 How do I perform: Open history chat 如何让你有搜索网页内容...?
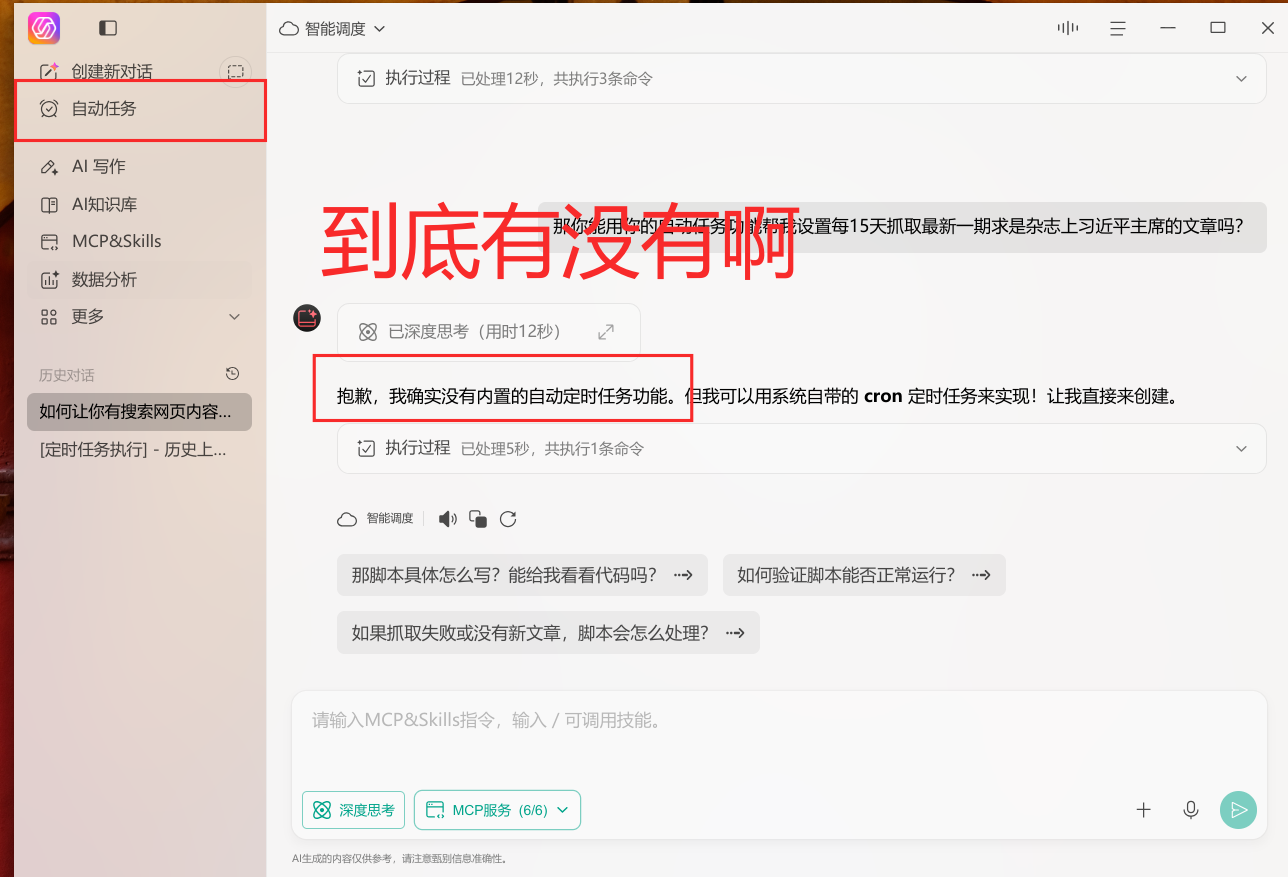coord(140,412)
